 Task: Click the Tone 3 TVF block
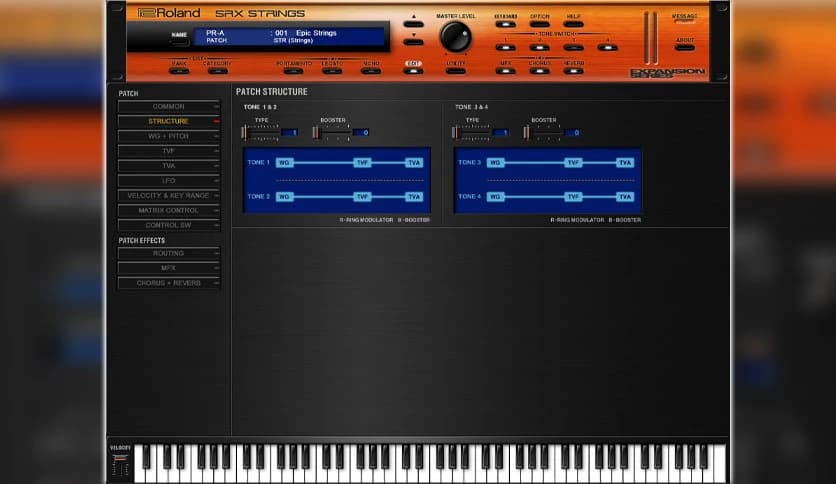tap(573, 163)
